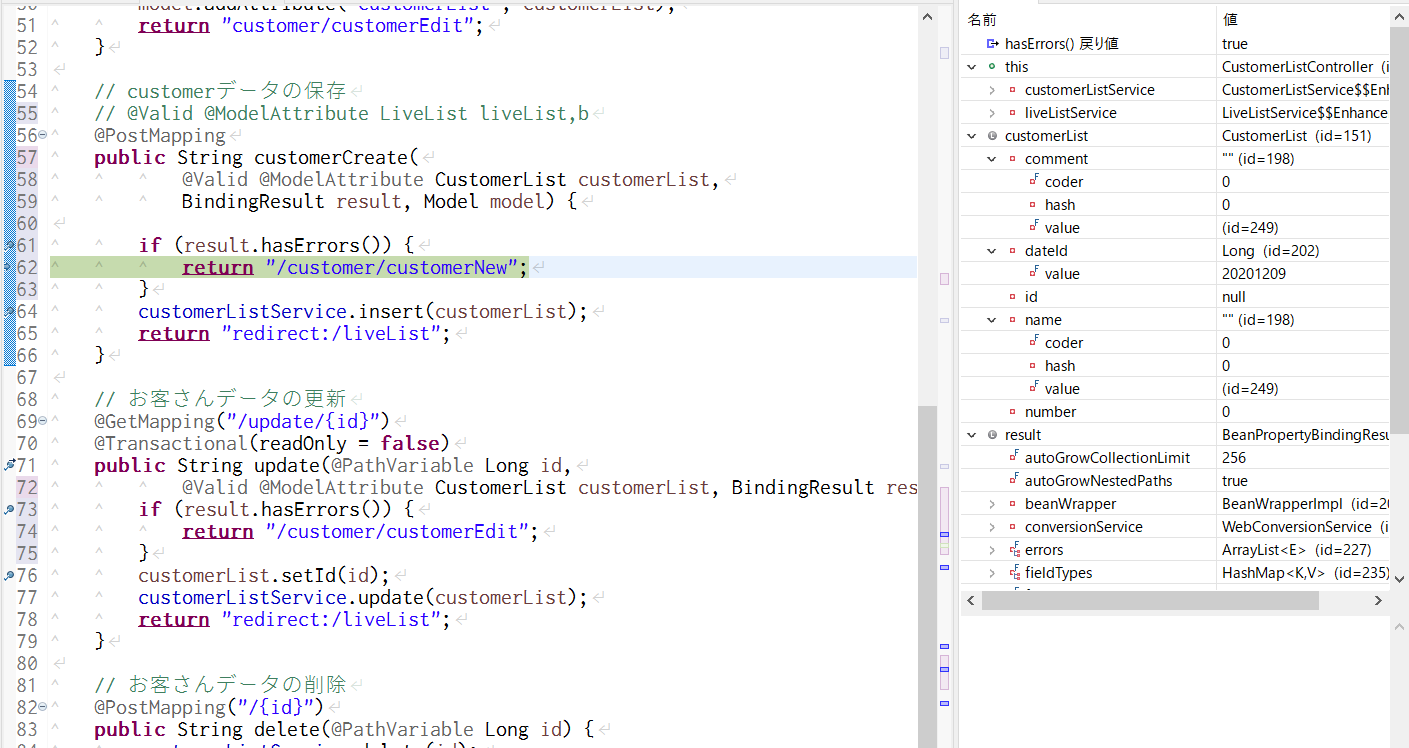Collapse the 'this' variable node
Image resolution: width=1409 pixels, height=748 pixels.
(971, 67)
